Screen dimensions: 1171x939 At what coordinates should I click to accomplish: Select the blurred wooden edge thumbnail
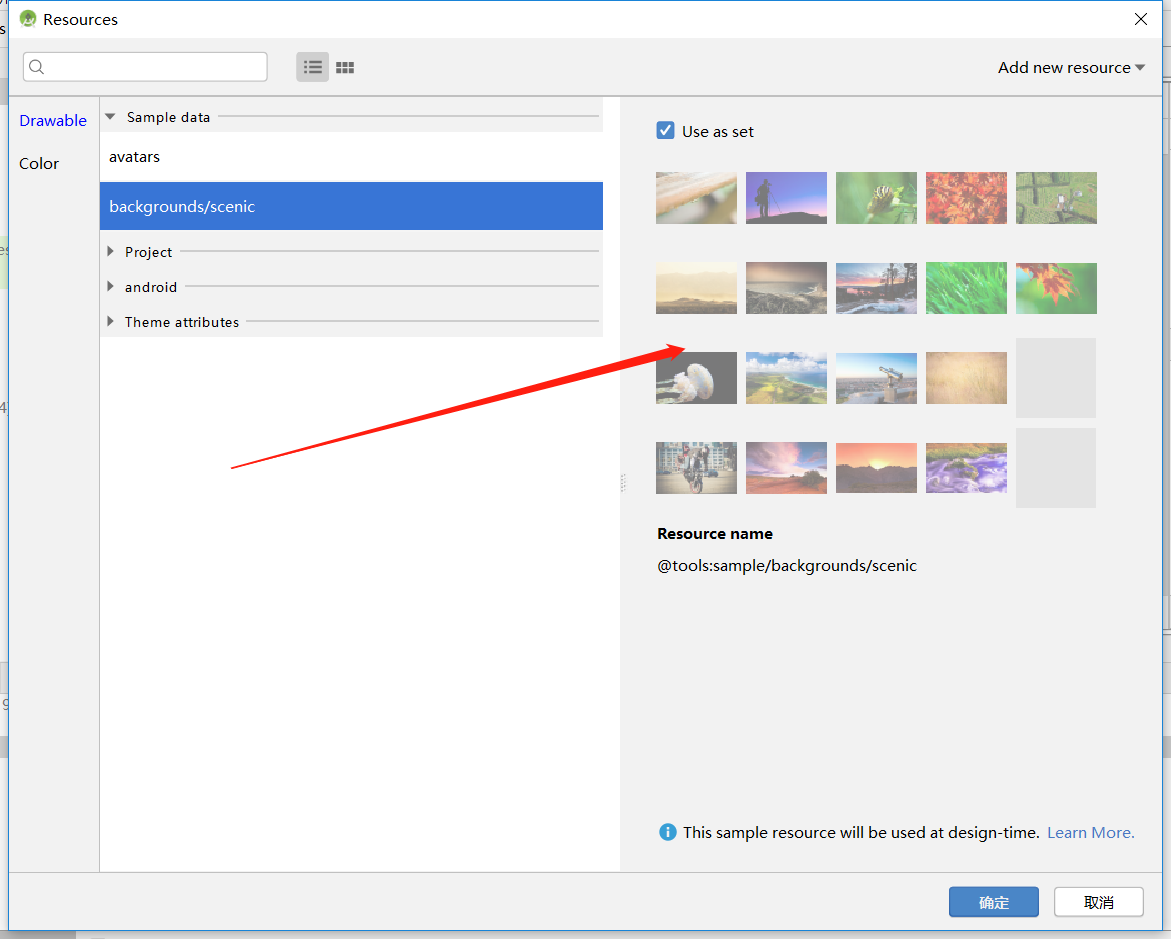click(x=696, y=198)
